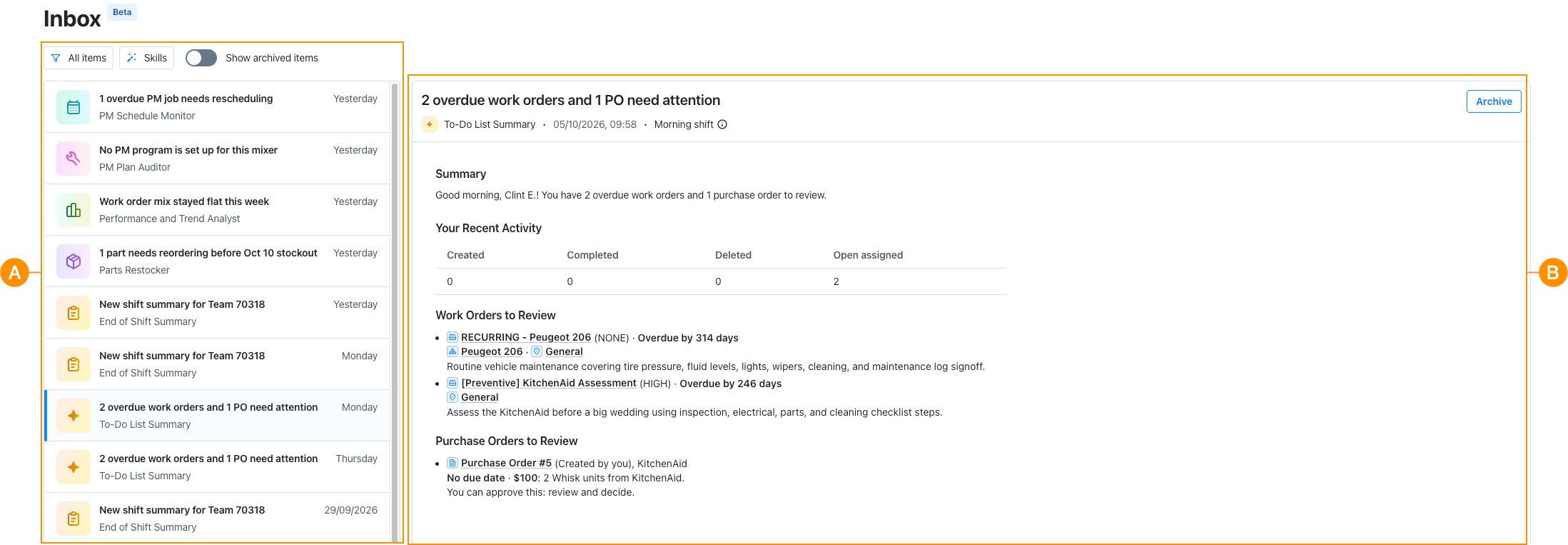Viewport: 1568px width, 545px height.
Task: Click the Morning shift label
Action: (684, 124)
